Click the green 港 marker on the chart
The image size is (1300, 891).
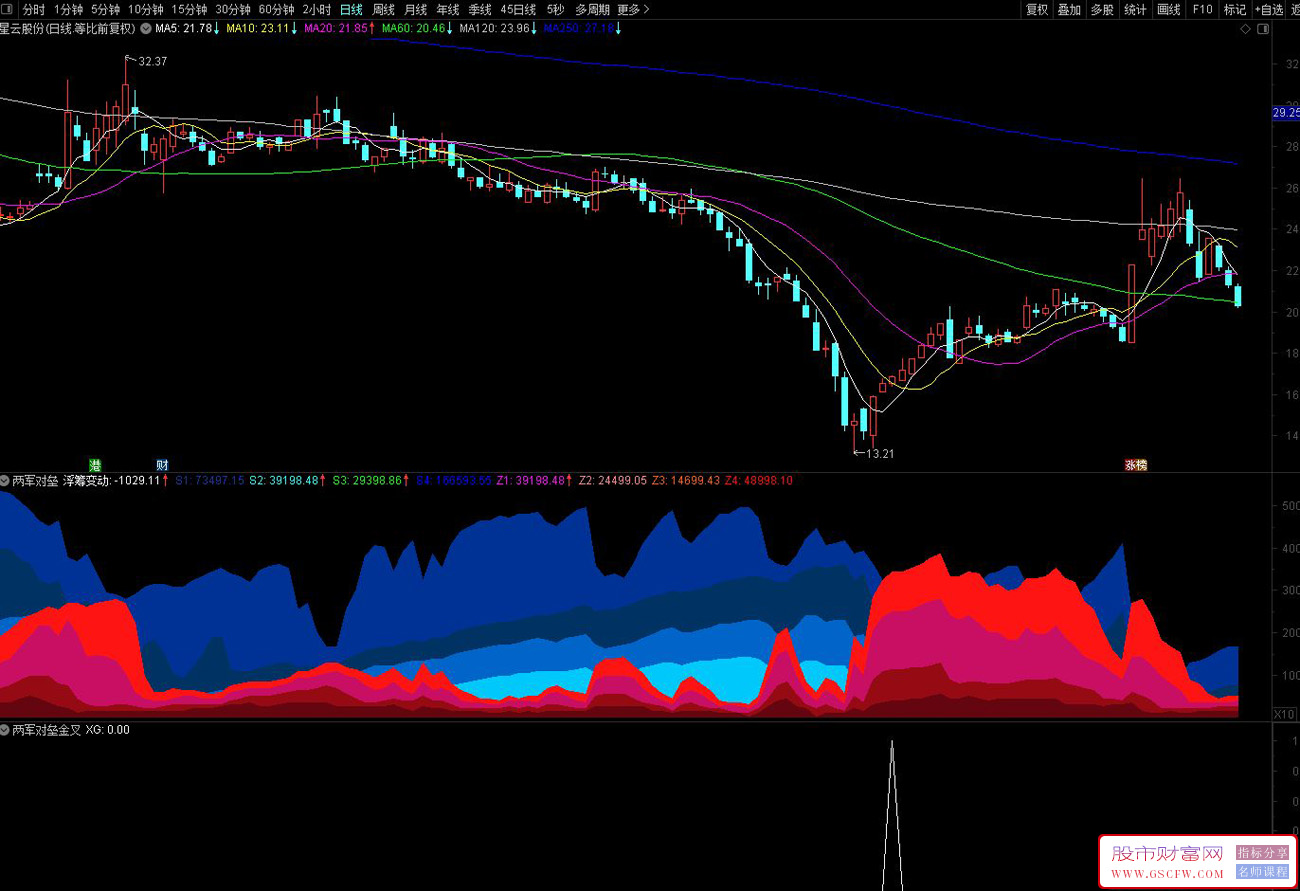click(96, 465)
